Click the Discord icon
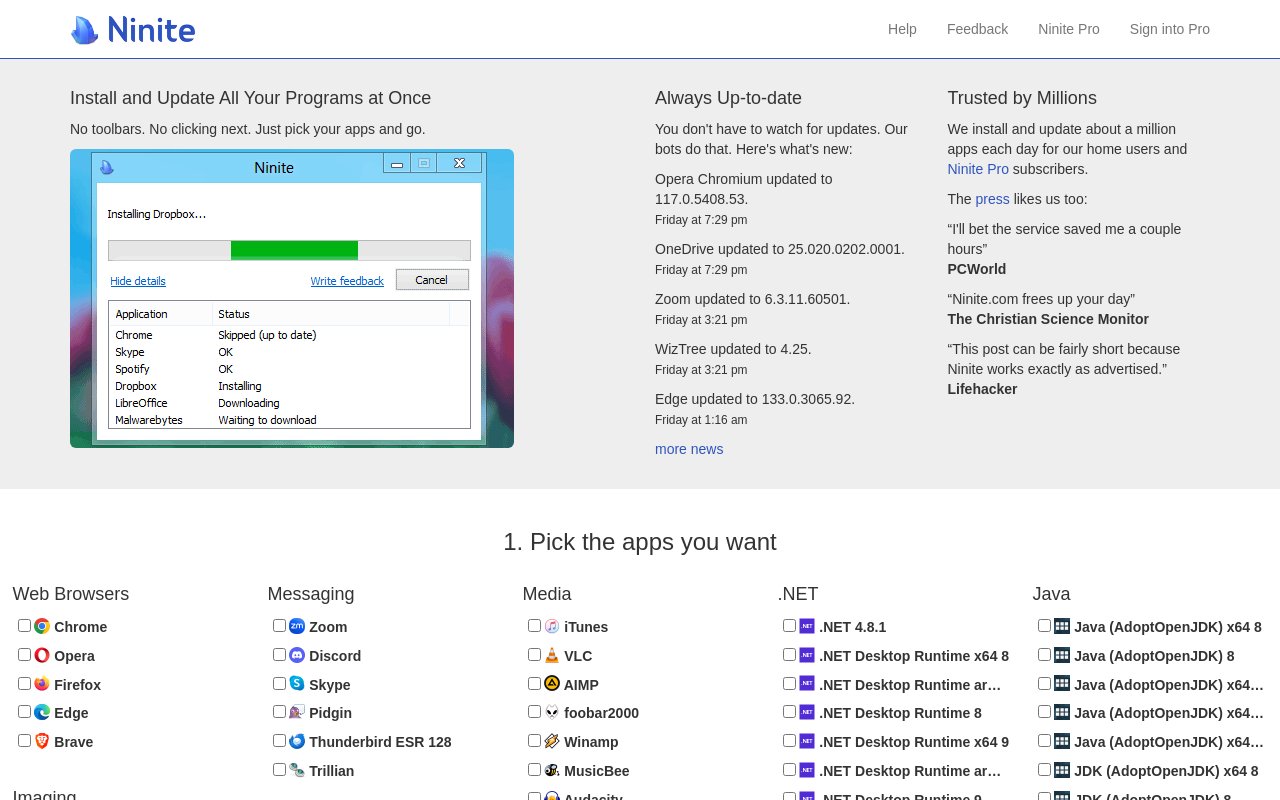Screen dimensions: 1280x800 (x=297, y=655)
